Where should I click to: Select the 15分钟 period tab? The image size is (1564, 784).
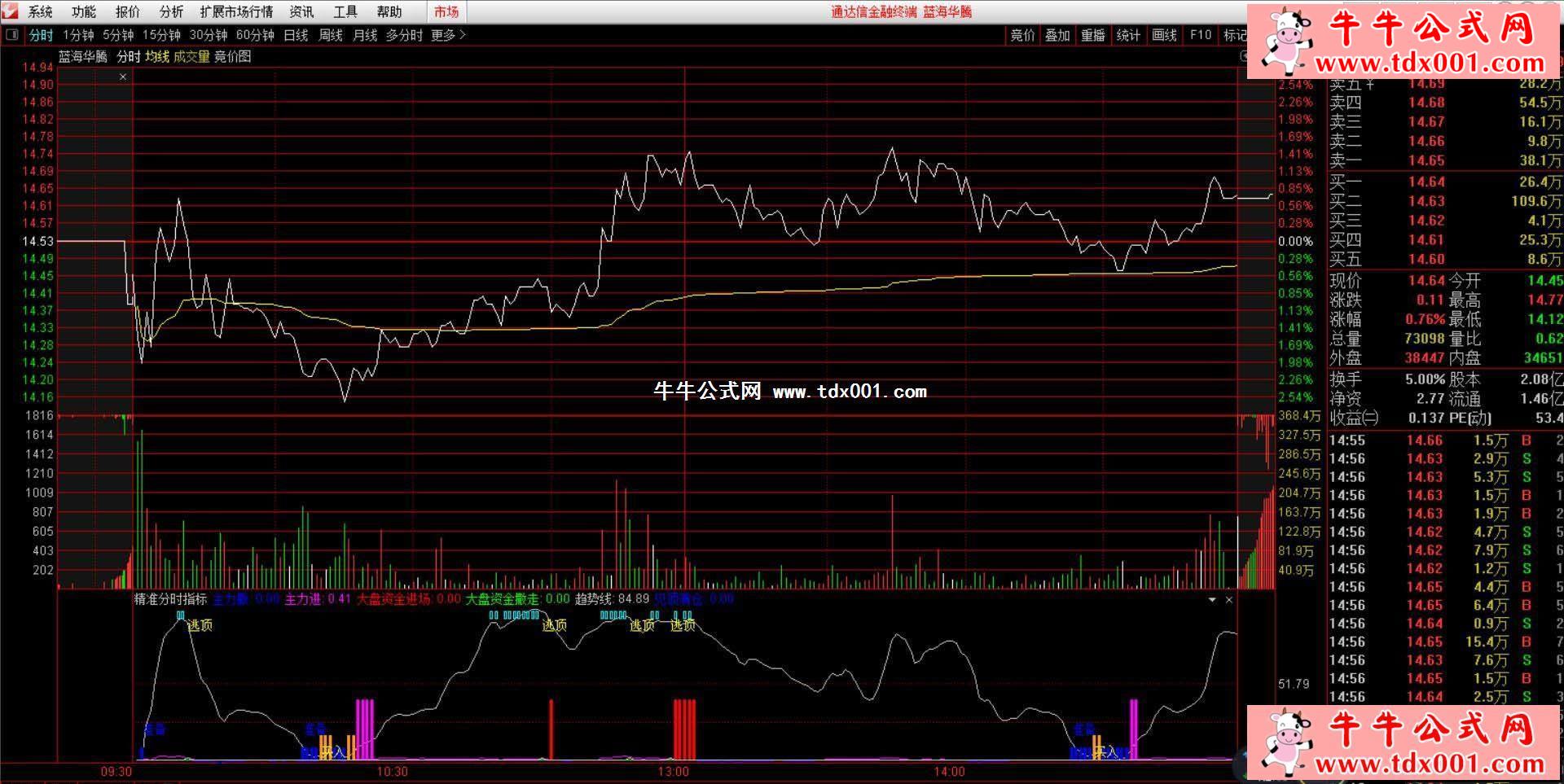click(x=161, y=35)
